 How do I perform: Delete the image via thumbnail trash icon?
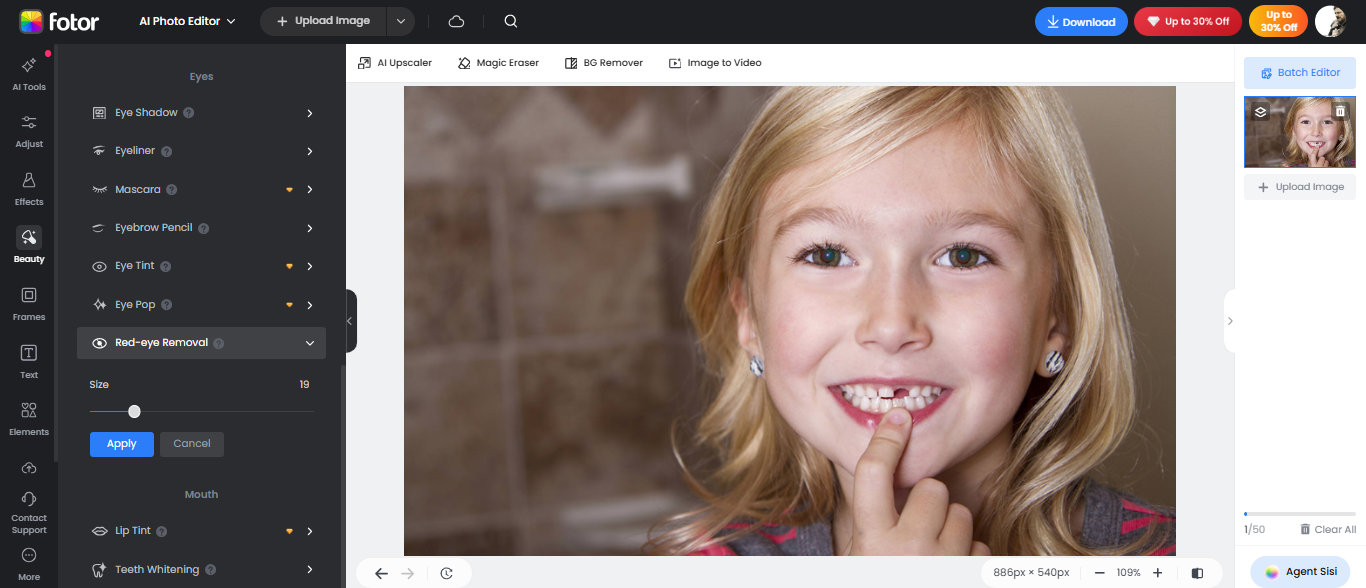(1340, 112)
